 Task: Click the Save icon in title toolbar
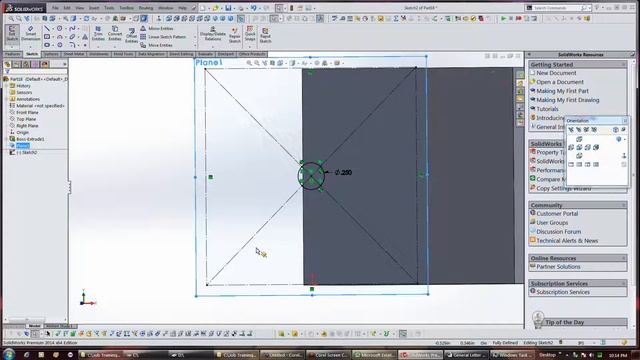coord(228,8)
